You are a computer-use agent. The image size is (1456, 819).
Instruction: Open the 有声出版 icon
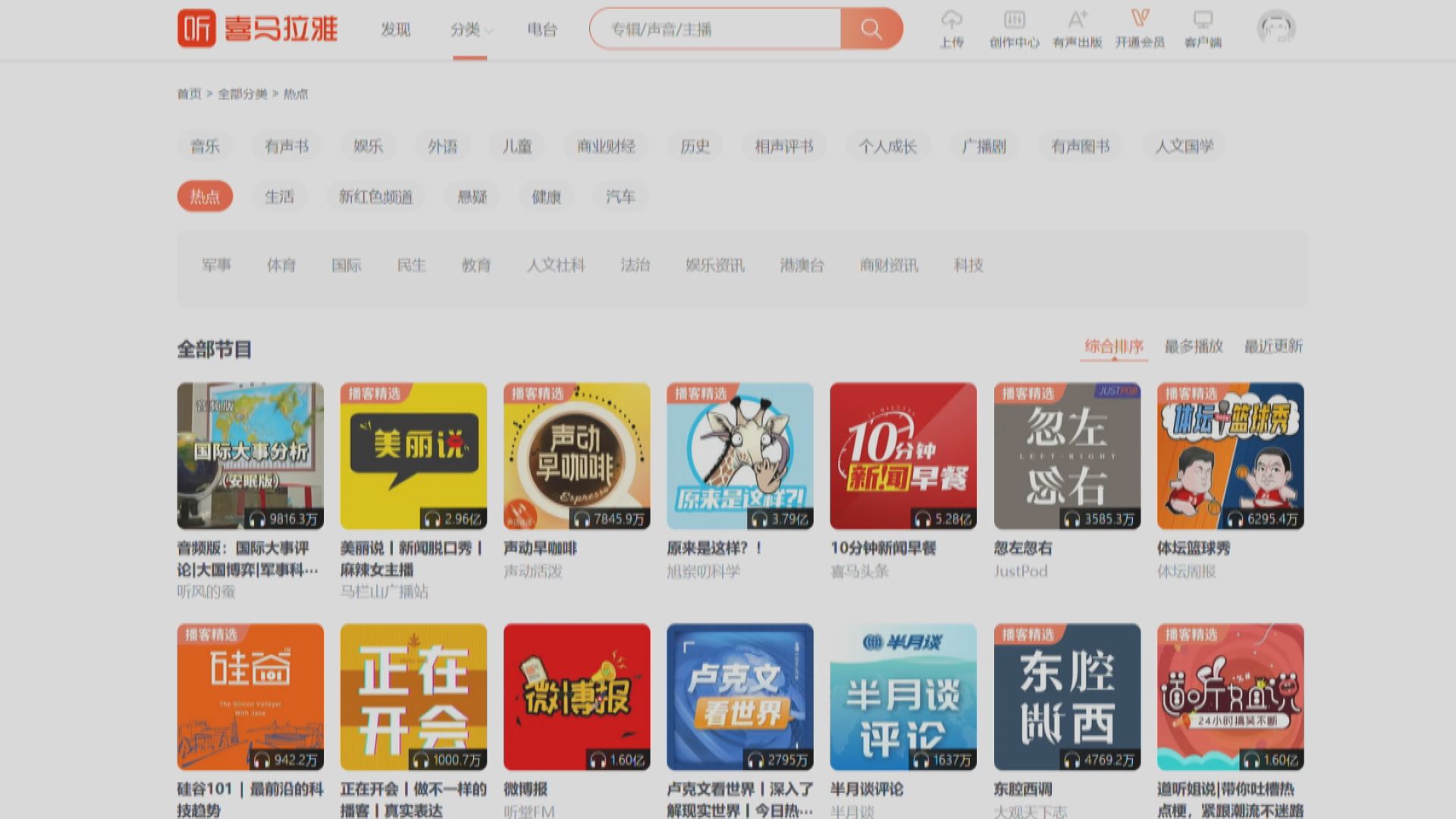point(1077,29)
